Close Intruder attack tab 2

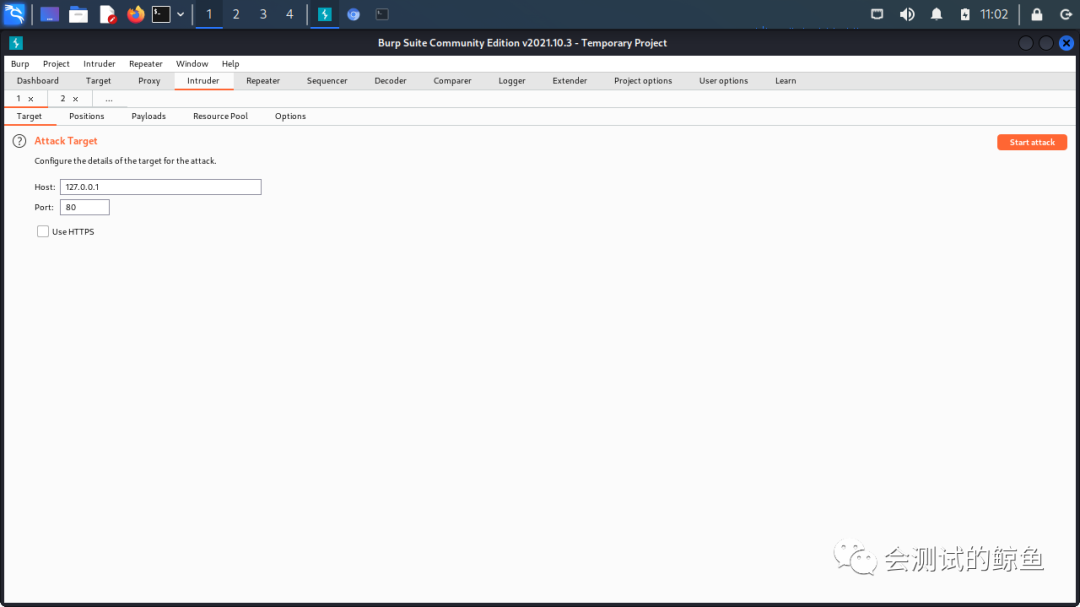tap(76, 99)
